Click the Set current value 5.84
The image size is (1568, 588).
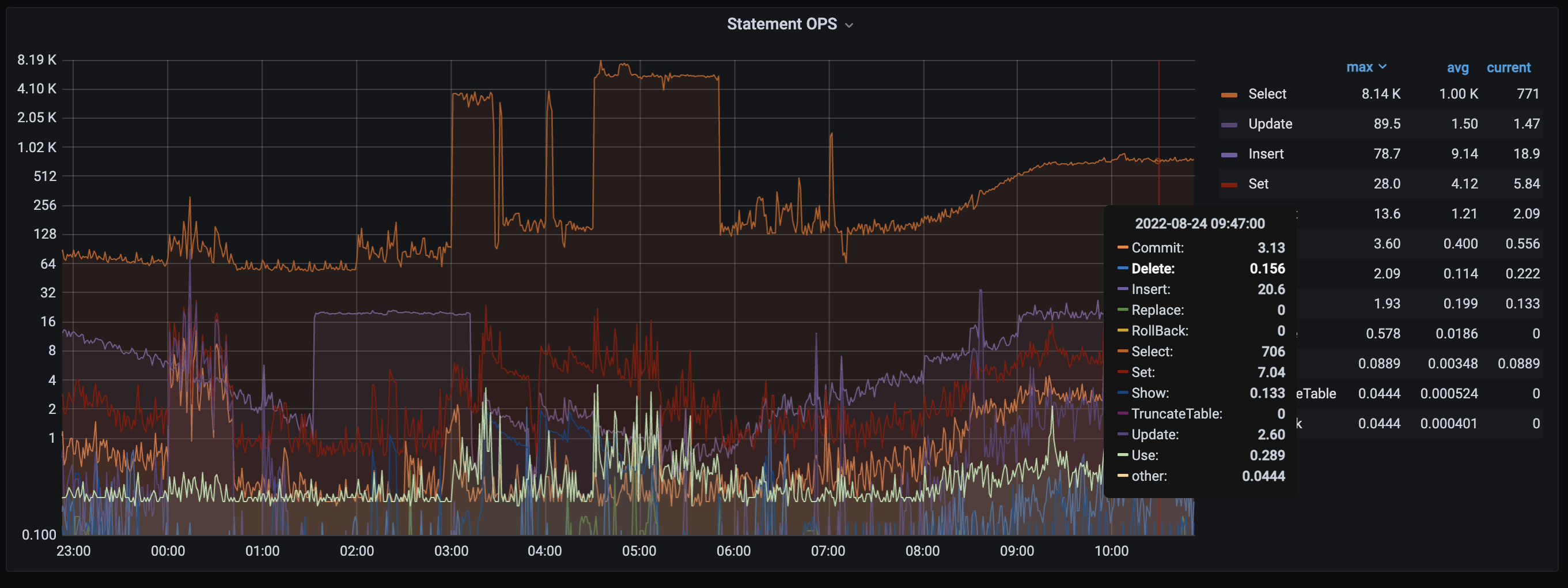(x=1526, y=183)
